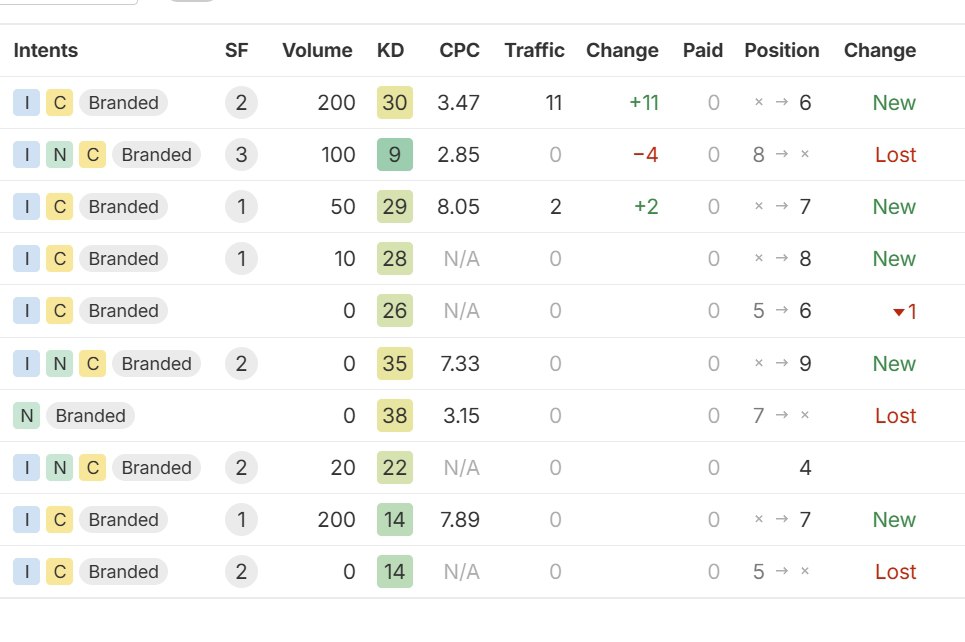
Task: Click the Branded tag in the KD 35 row
Action: [156, 364]
